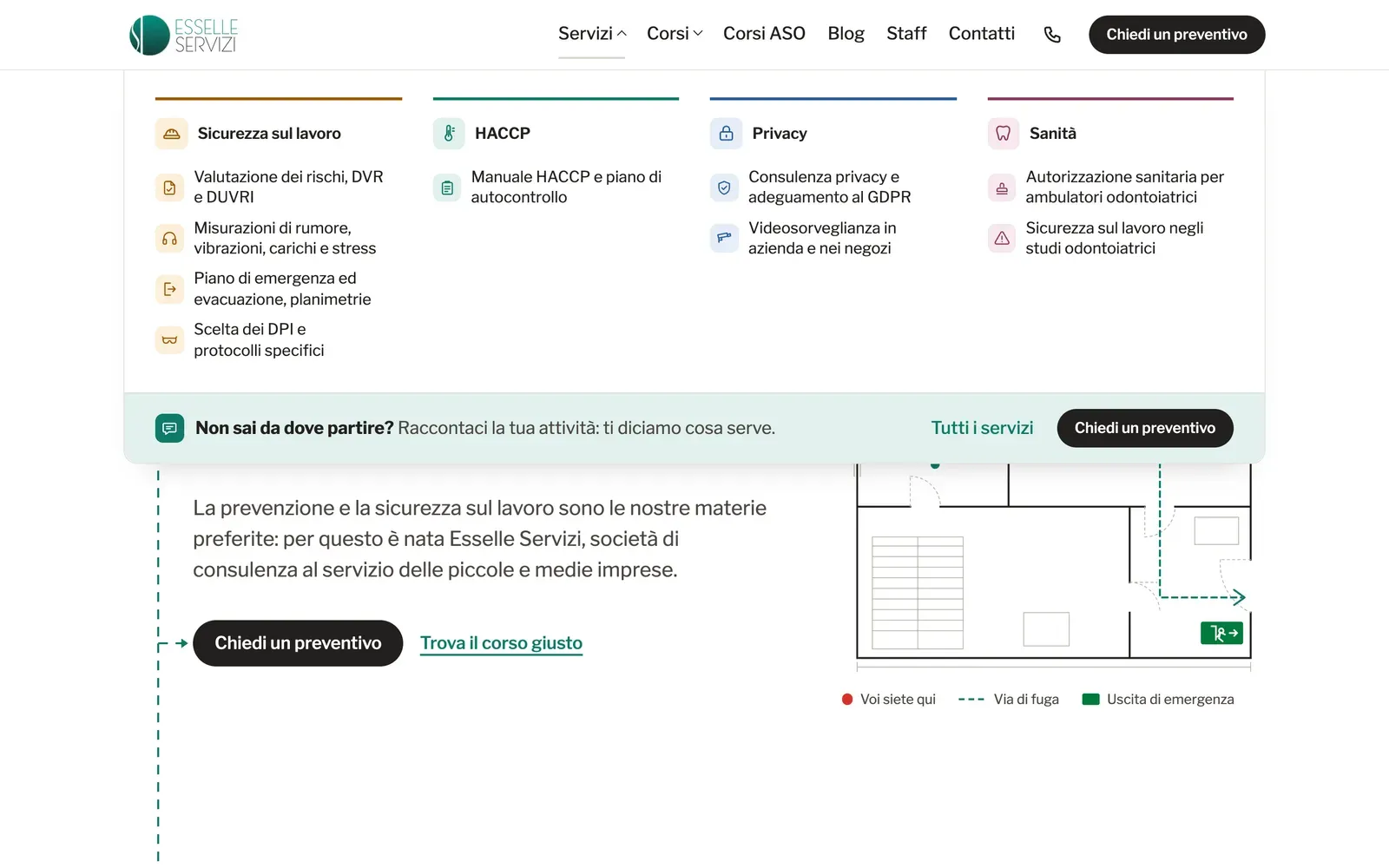This screenshot has height=868, width=1389.
Task: Open Piano di emergenza ed evacuazione
Action: point(282,289)
